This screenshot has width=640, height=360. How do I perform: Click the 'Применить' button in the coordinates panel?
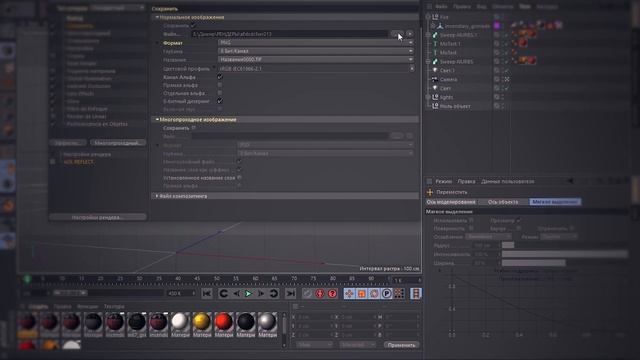coord(401,345)
